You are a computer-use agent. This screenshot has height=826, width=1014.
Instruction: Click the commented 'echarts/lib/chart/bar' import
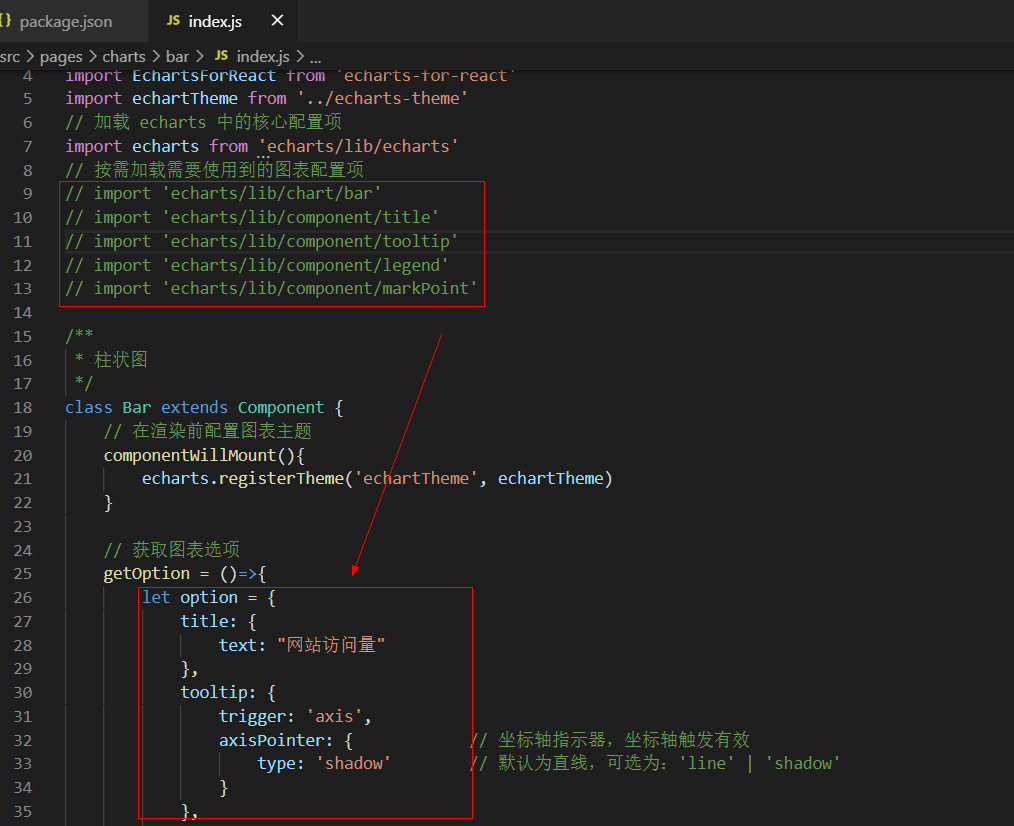click(272, 193)
